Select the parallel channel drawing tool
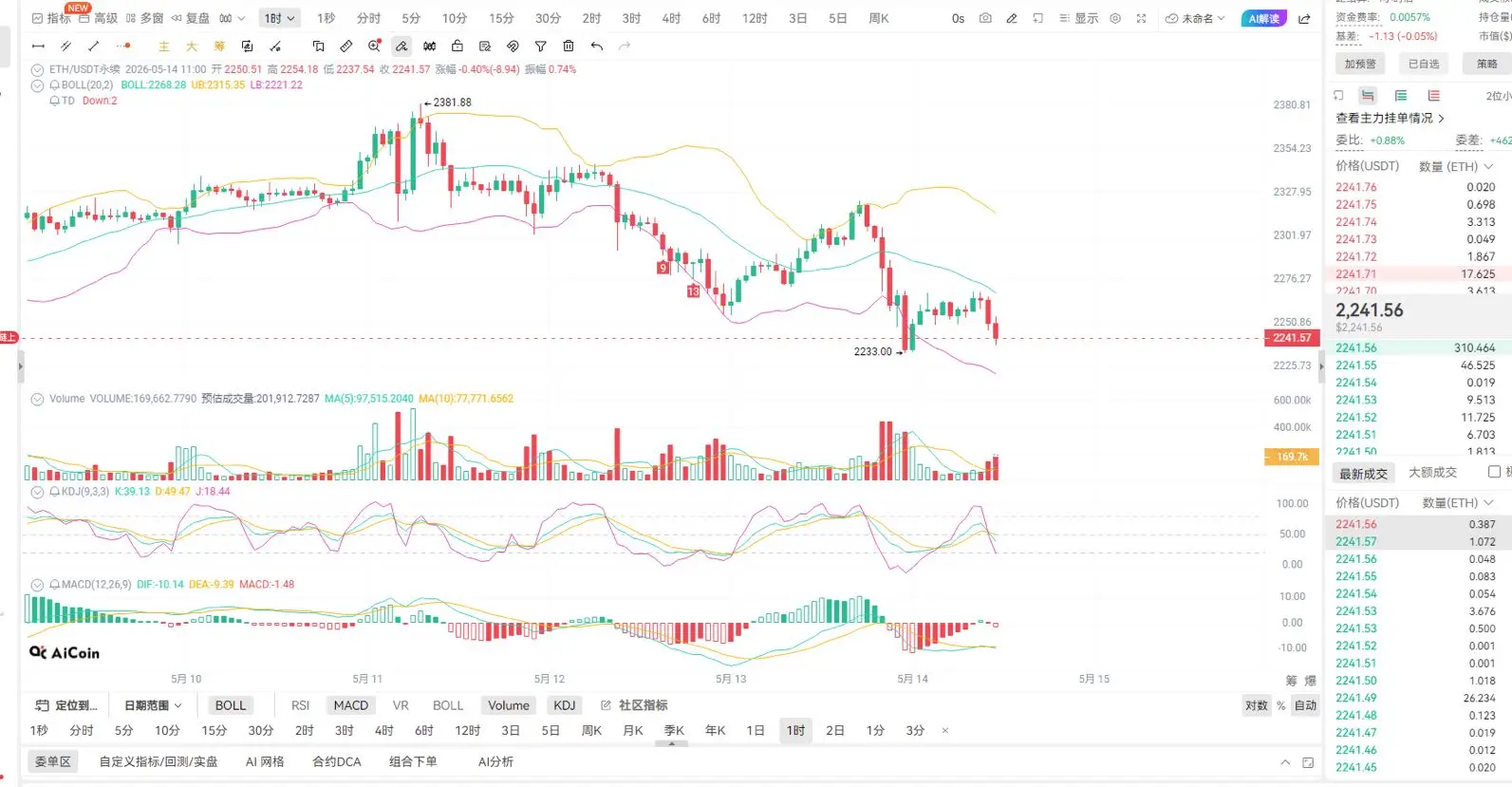Image resolution: width=1512 pixels, height=787 pixels. coord(65,47)
